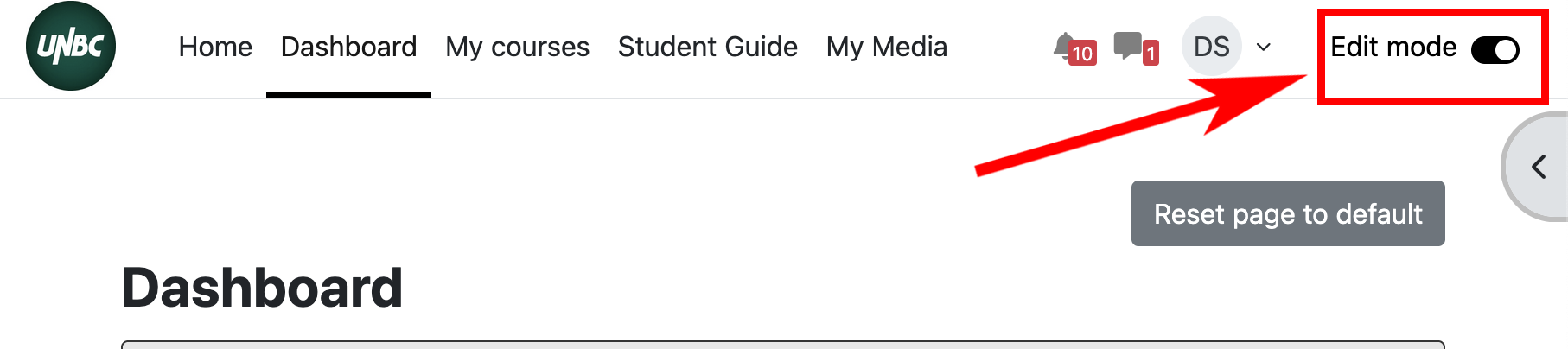The width and height of the screenshot is (1568, 349).
Task: Click the red message count badge showing 1
Action: coord(1151,54)
